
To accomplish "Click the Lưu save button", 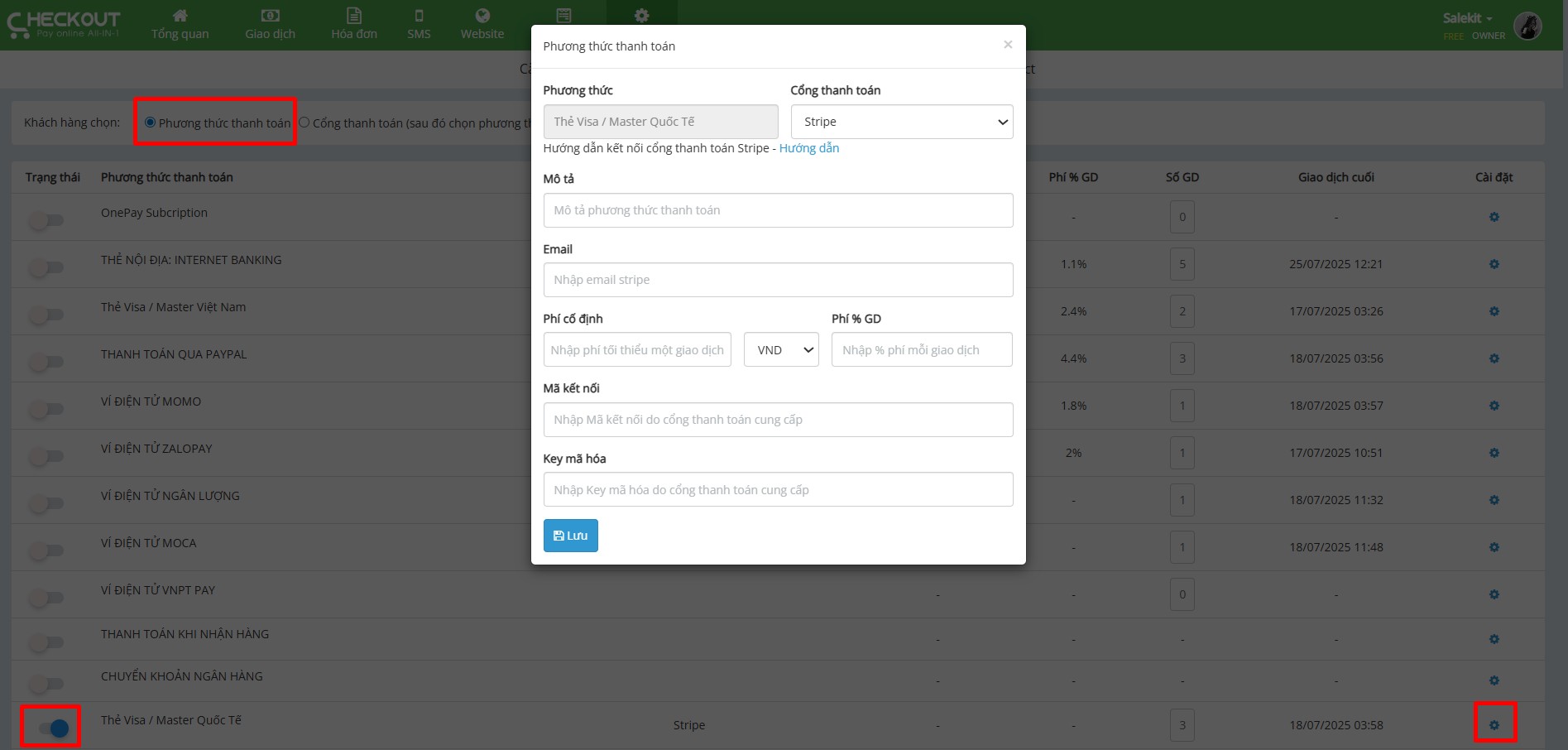I will (570, 536).
